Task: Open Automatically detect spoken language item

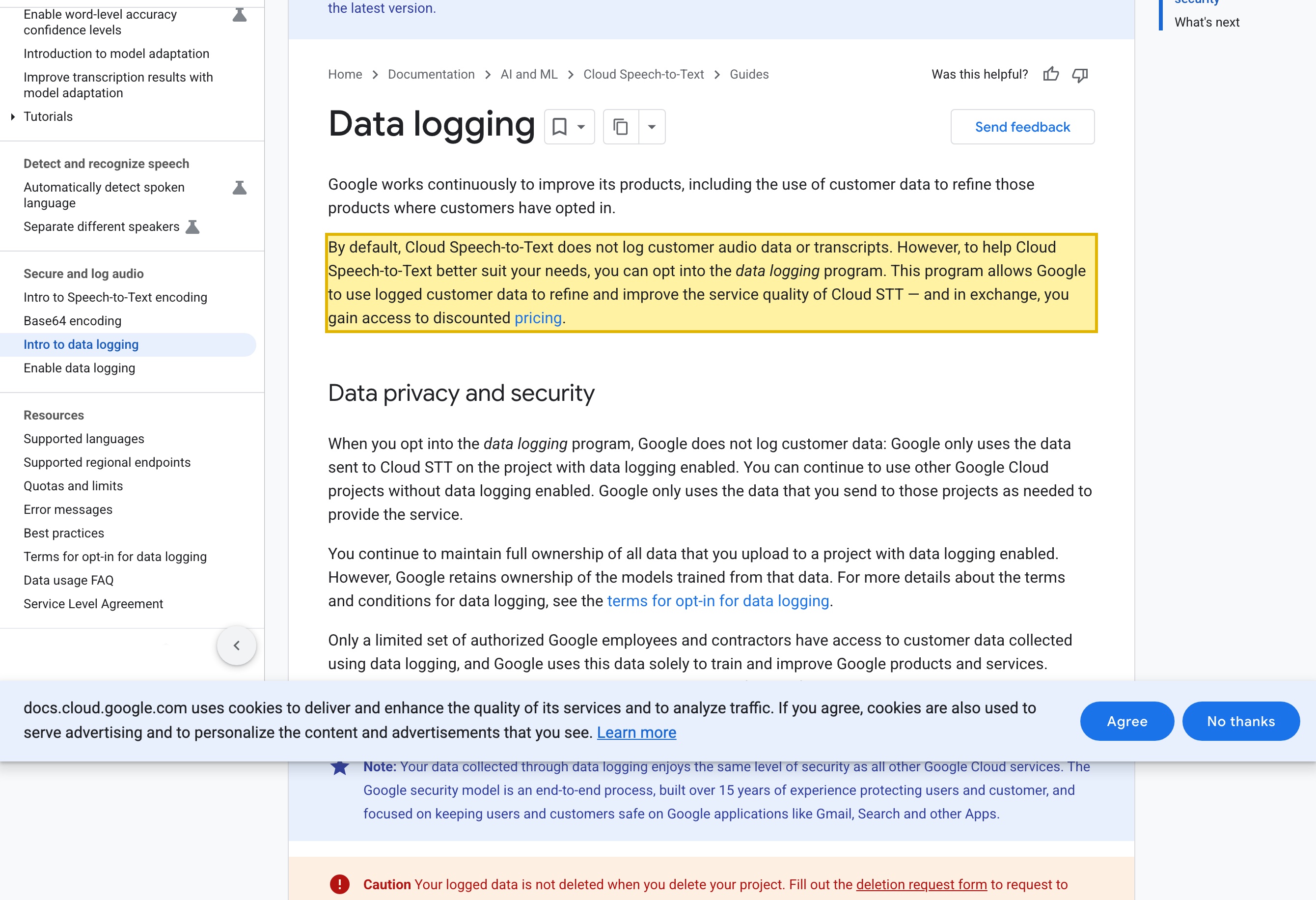Action: point(104,196)
